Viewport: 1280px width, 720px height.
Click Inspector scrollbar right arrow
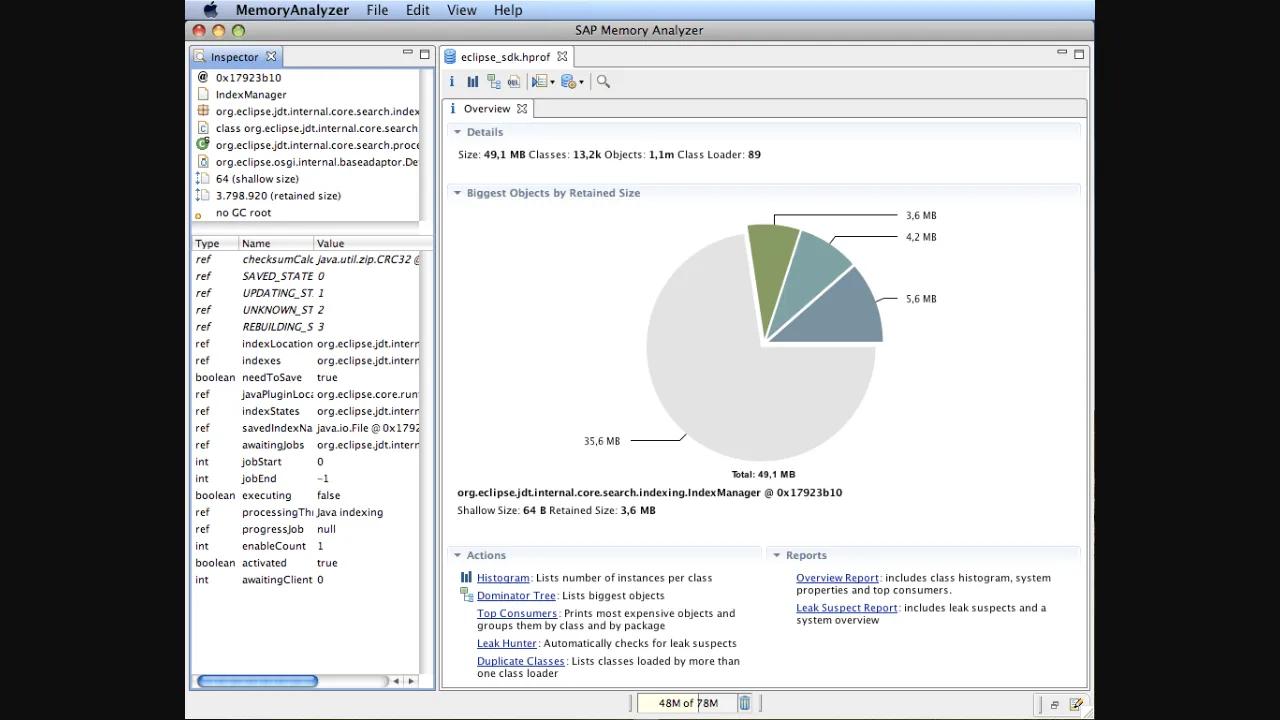[x=410, y=681]
